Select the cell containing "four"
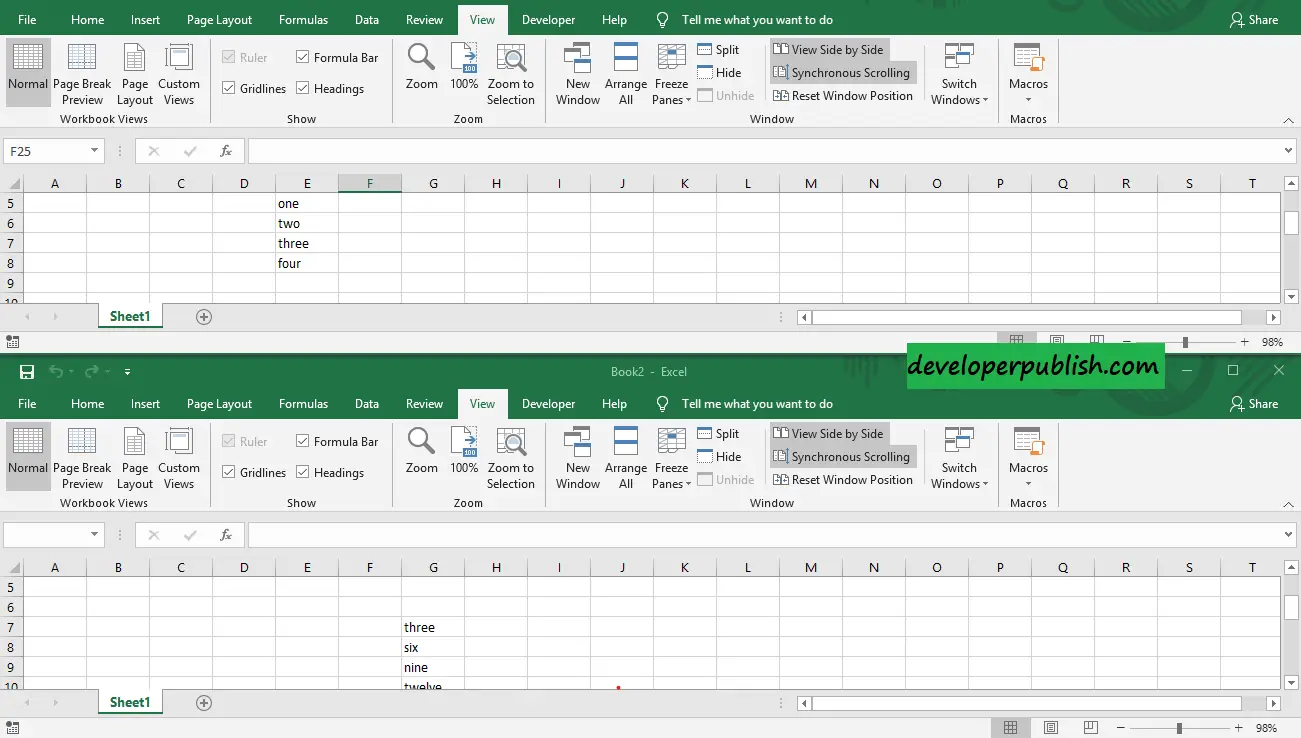The height and width of the screenshot is (738, 1301). [306, 264]
